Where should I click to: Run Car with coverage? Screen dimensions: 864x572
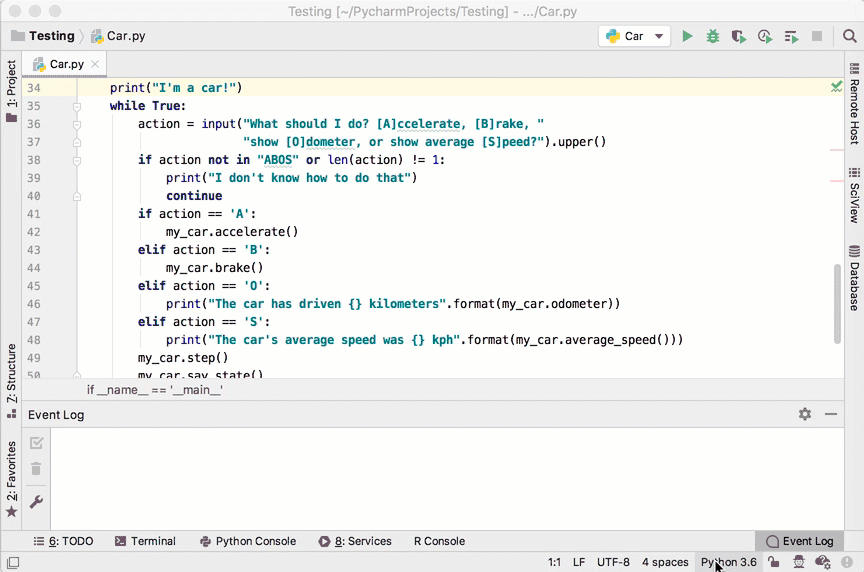click(739, 36)
